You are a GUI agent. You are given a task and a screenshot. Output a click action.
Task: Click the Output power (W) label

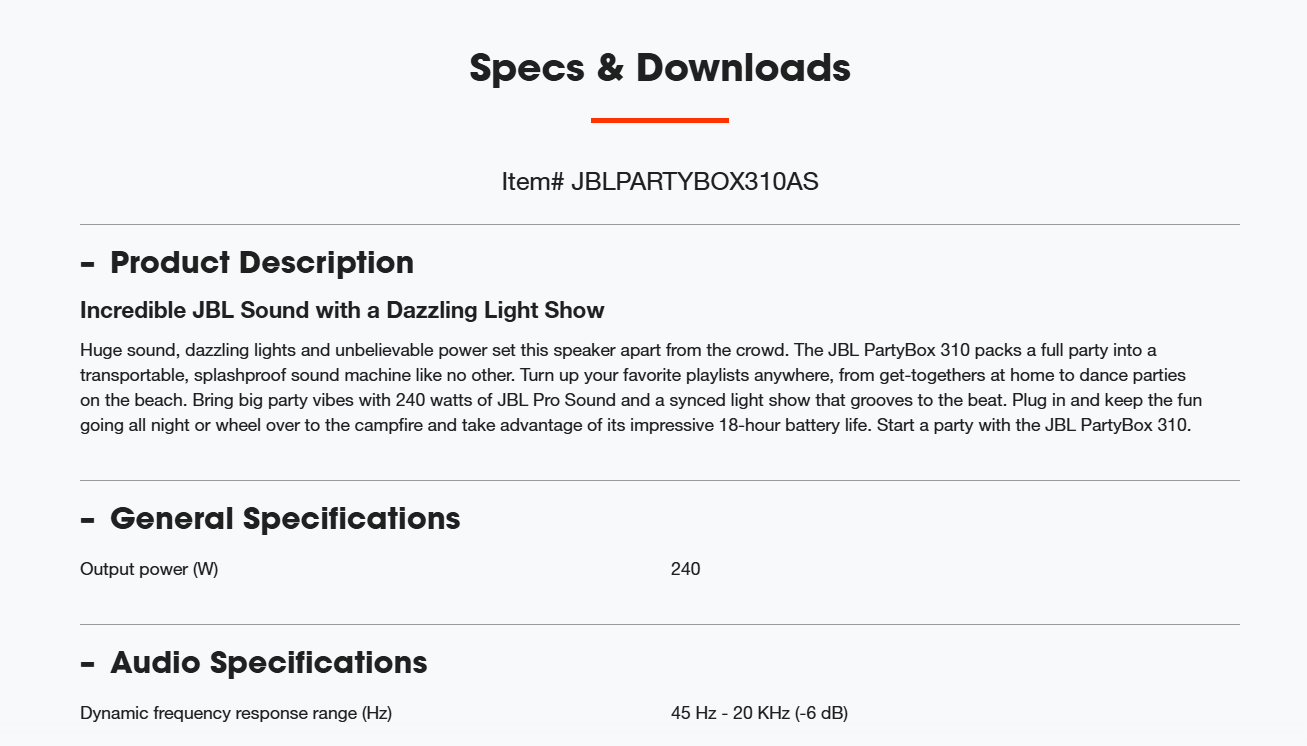tap(149, 569)
